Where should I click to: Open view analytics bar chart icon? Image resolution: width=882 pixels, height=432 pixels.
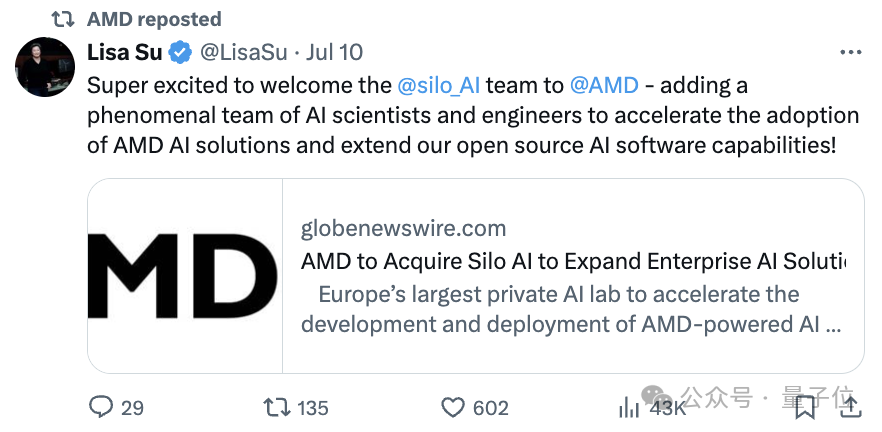pos(630,407)
